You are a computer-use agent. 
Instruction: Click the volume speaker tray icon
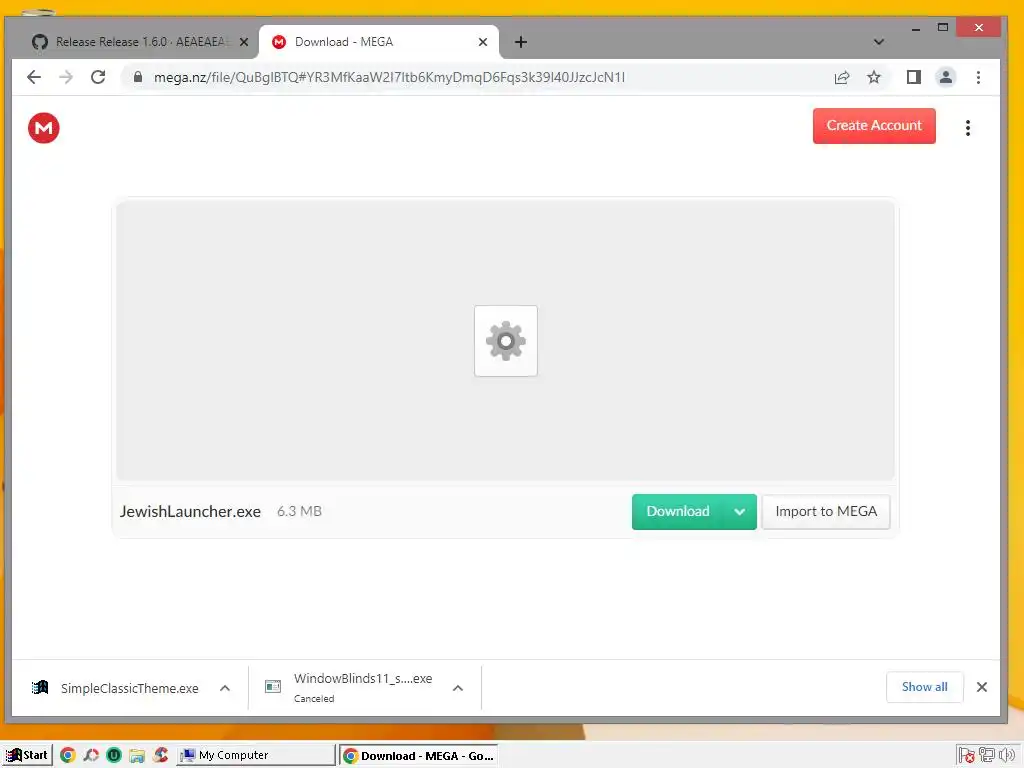click(1007, 756)
